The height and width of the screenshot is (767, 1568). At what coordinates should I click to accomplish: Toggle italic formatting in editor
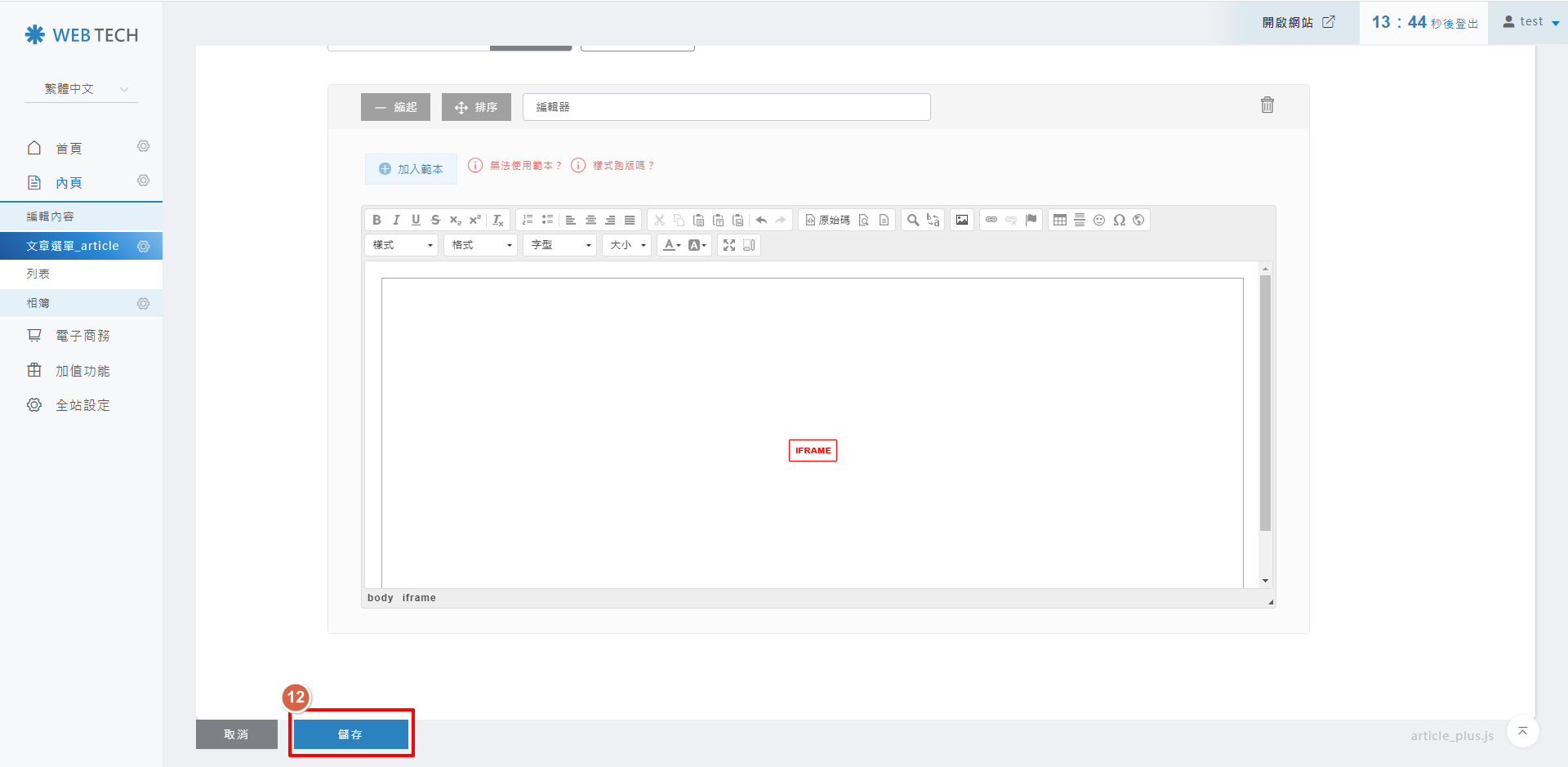coord(396,220)
